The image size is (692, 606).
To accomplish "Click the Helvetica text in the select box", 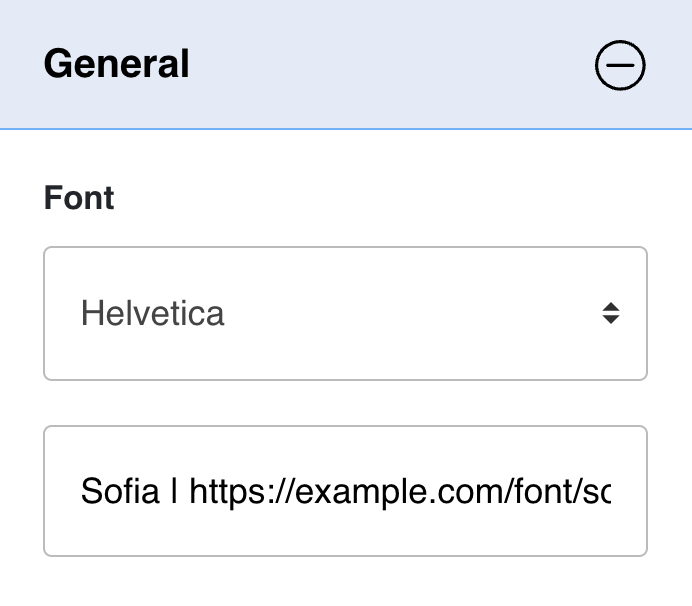I will pos(153,313).
